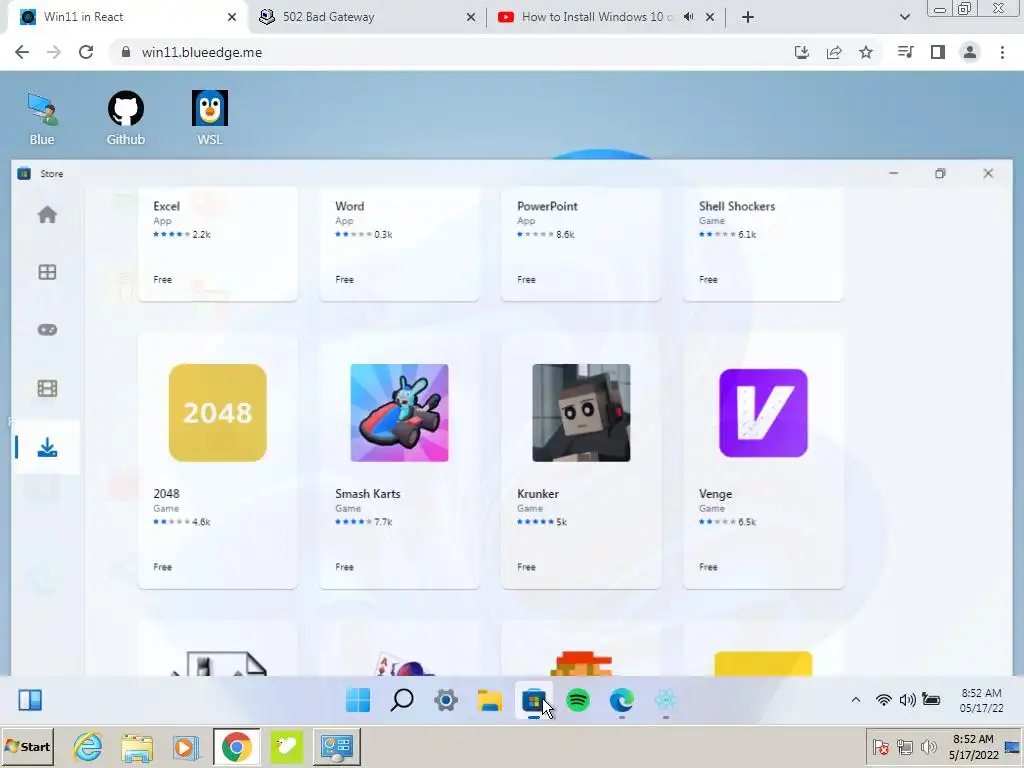Select the Apps grid icon in Store sidebar
The height and width of the screenshot is (768, 1024).
pyautogui.click(x=47, y=272)
